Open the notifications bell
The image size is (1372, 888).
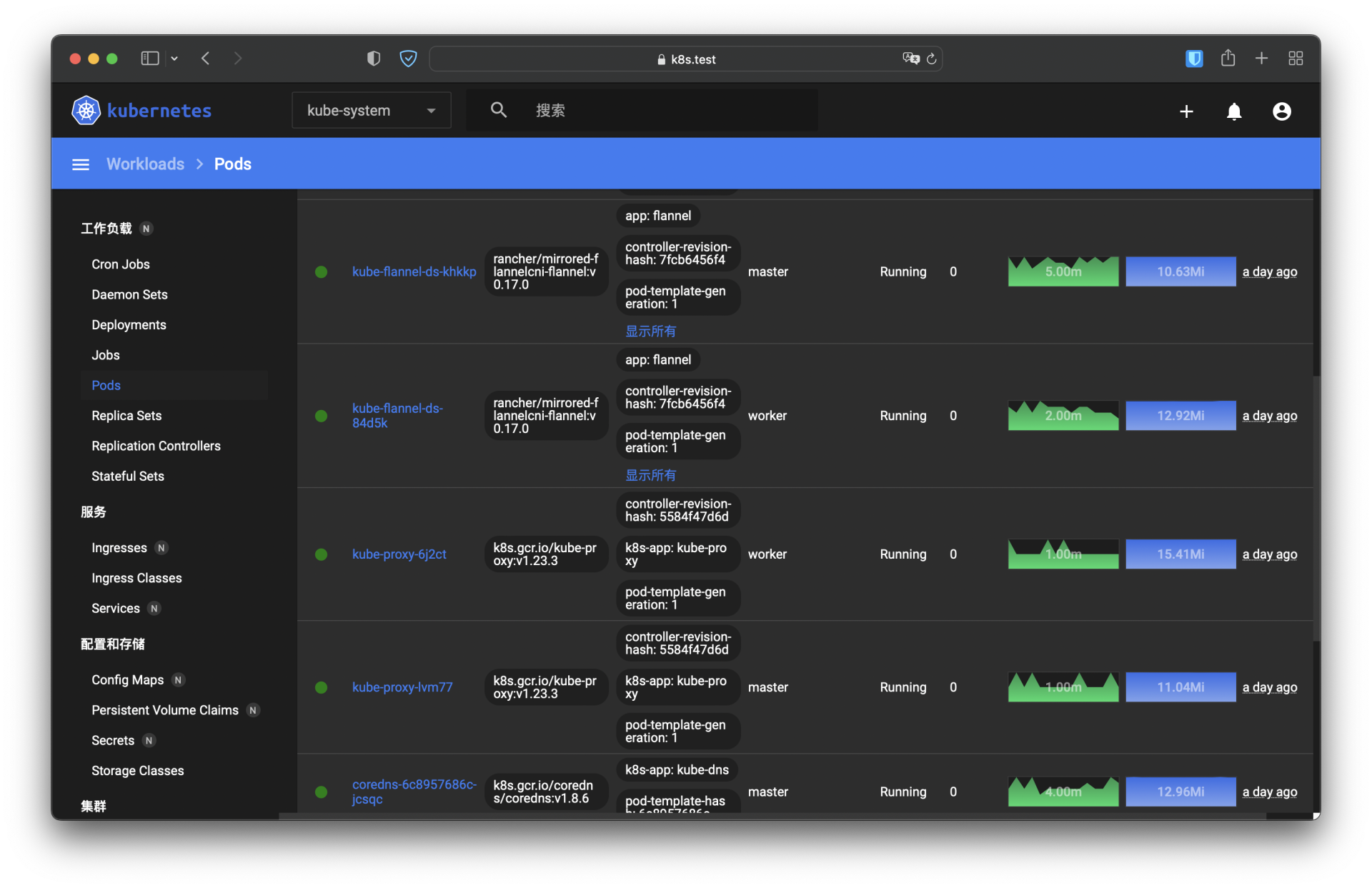[x=1234, y=111]
